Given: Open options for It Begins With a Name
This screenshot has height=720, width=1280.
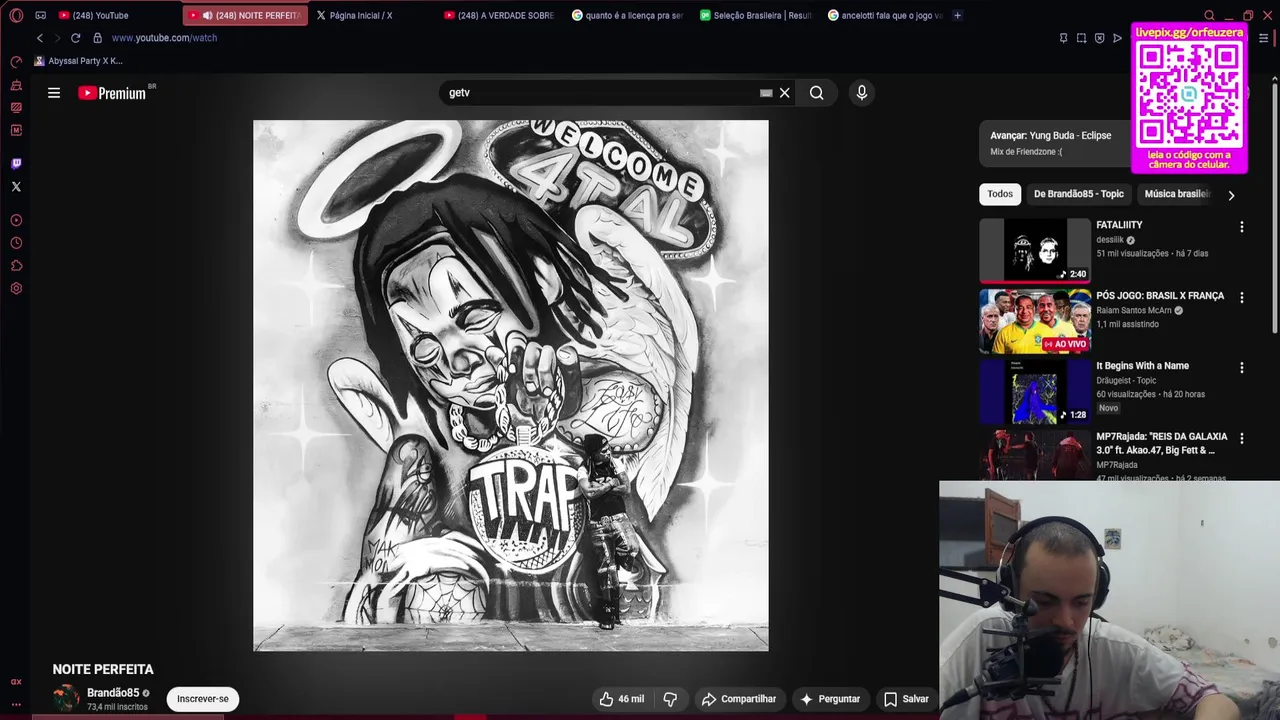Looking at the screenshot, I should pos(1242,368).
